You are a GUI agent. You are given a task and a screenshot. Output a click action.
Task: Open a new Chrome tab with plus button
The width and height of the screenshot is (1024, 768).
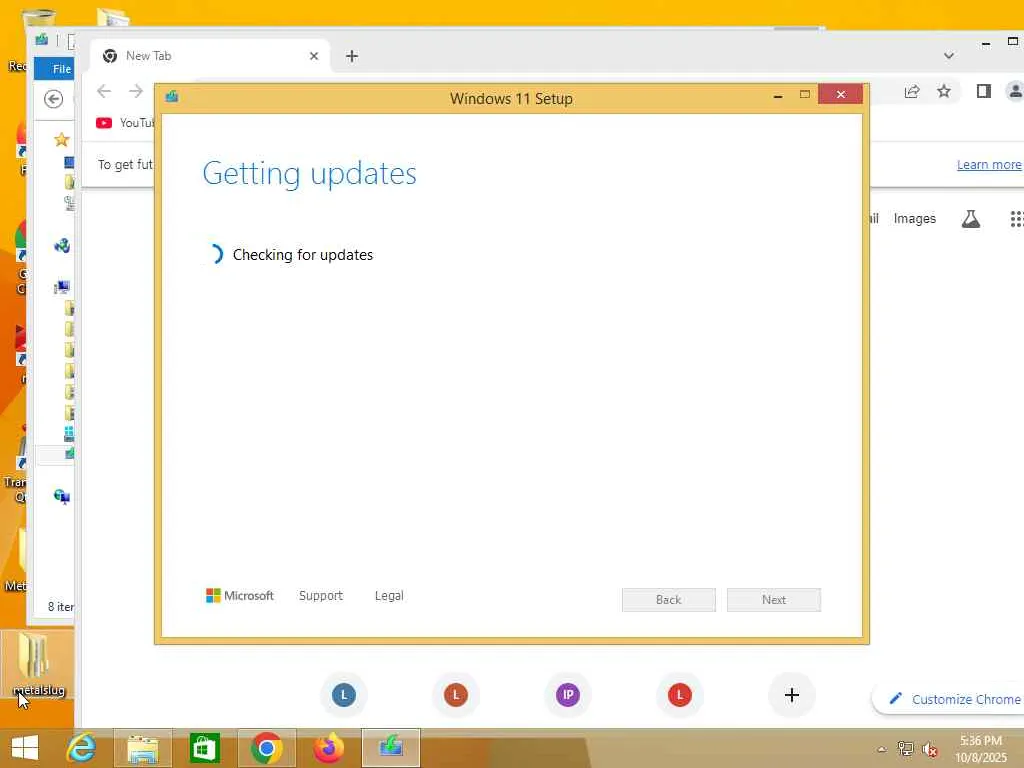click(x=352, y=56)
